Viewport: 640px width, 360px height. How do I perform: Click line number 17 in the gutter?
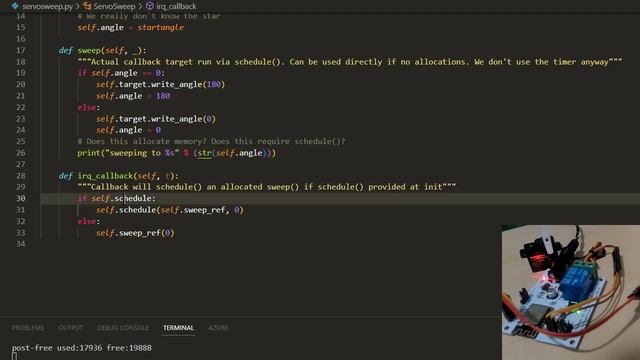point(20,50)
